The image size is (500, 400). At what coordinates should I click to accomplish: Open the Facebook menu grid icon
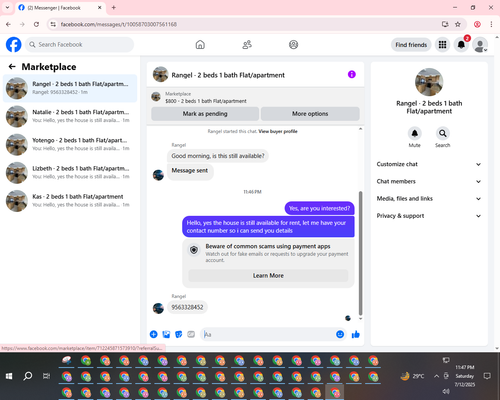442,45
